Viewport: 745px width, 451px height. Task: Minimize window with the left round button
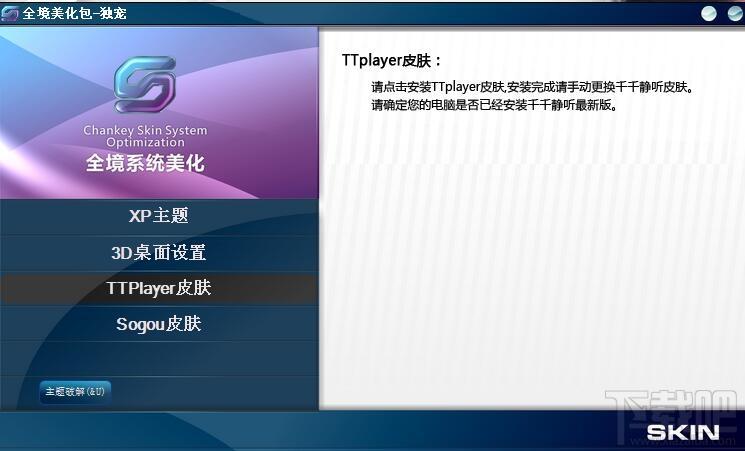pyautogui.click(x=709, y=13)
